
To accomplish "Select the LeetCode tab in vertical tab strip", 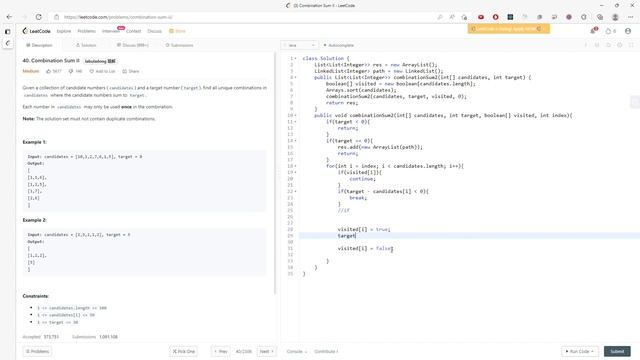I will (x=7, y=43).
